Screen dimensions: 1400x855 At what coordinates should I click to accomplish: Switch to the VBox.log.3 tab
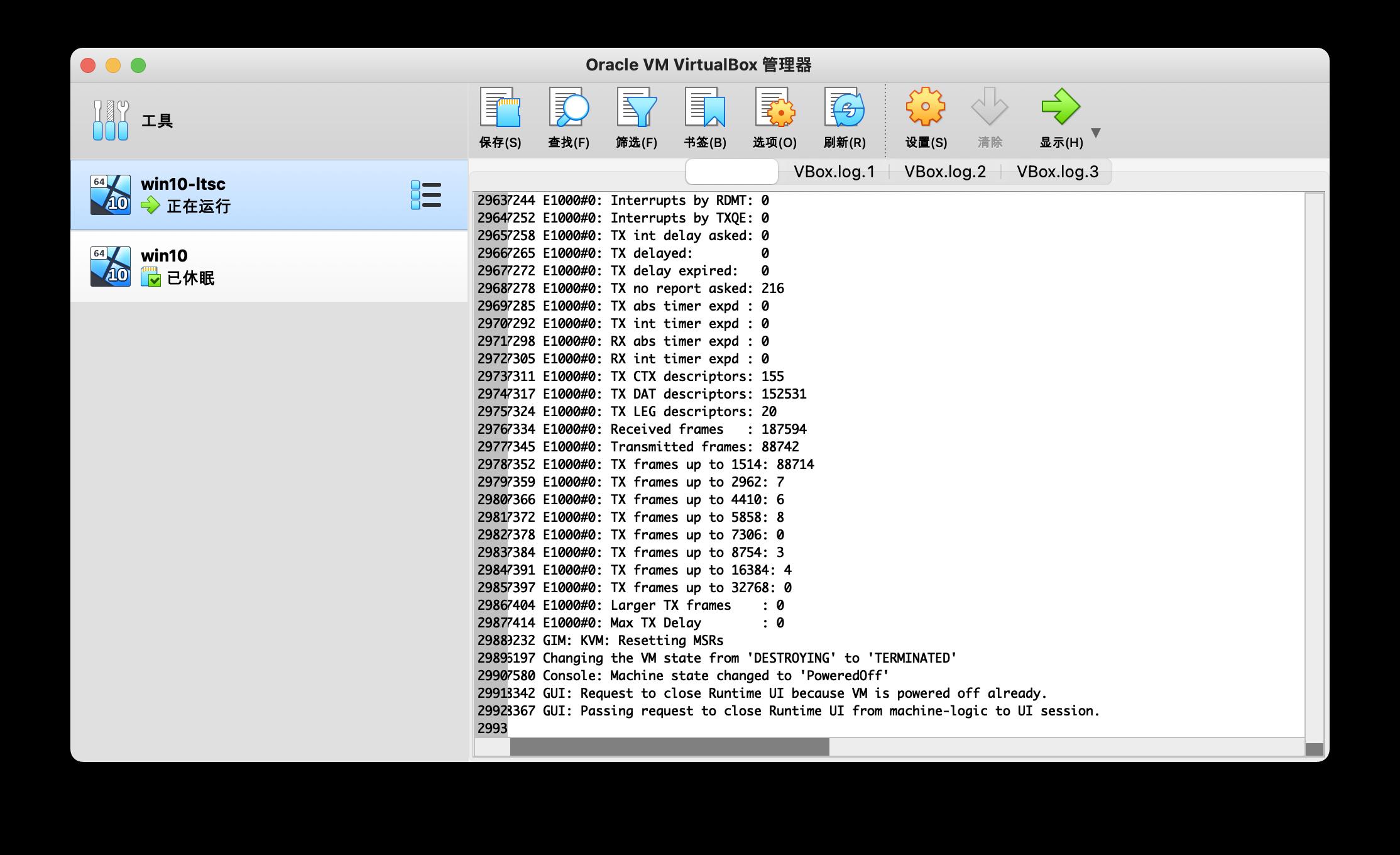pyautogui.click(x=1058, y=172)
